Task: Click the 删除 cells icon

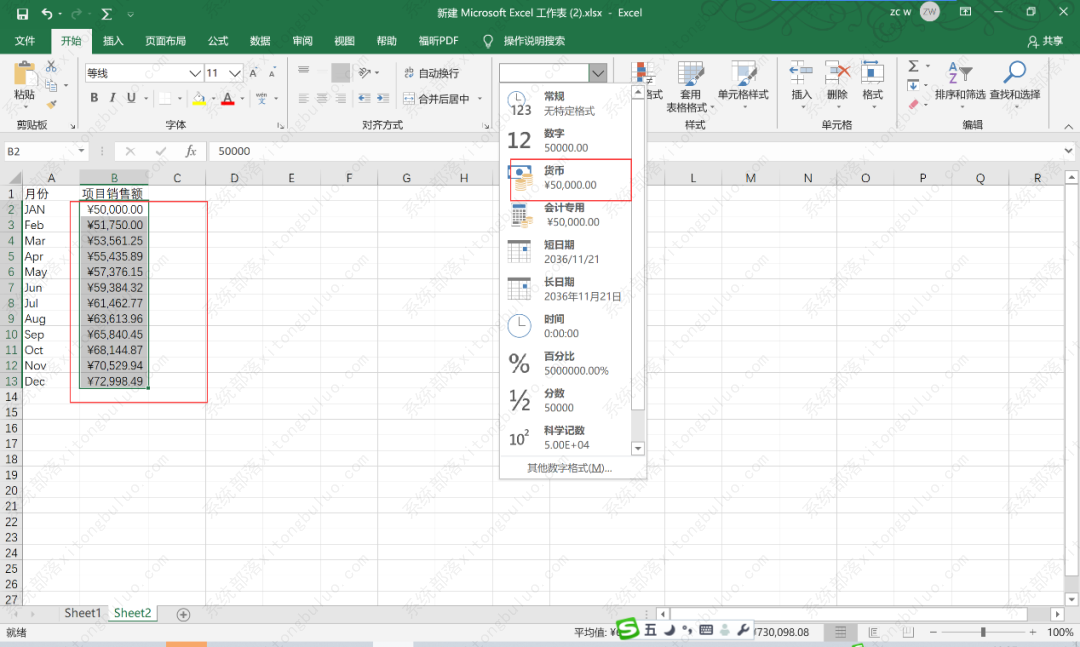Action: click(838, 73)
